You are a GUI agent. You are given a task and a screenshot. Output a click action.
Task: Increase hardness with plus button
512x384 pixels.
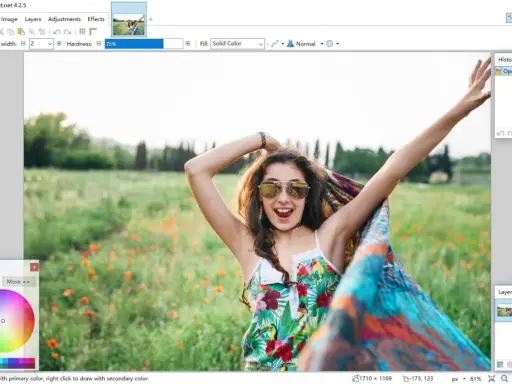(x=188, y=44)
